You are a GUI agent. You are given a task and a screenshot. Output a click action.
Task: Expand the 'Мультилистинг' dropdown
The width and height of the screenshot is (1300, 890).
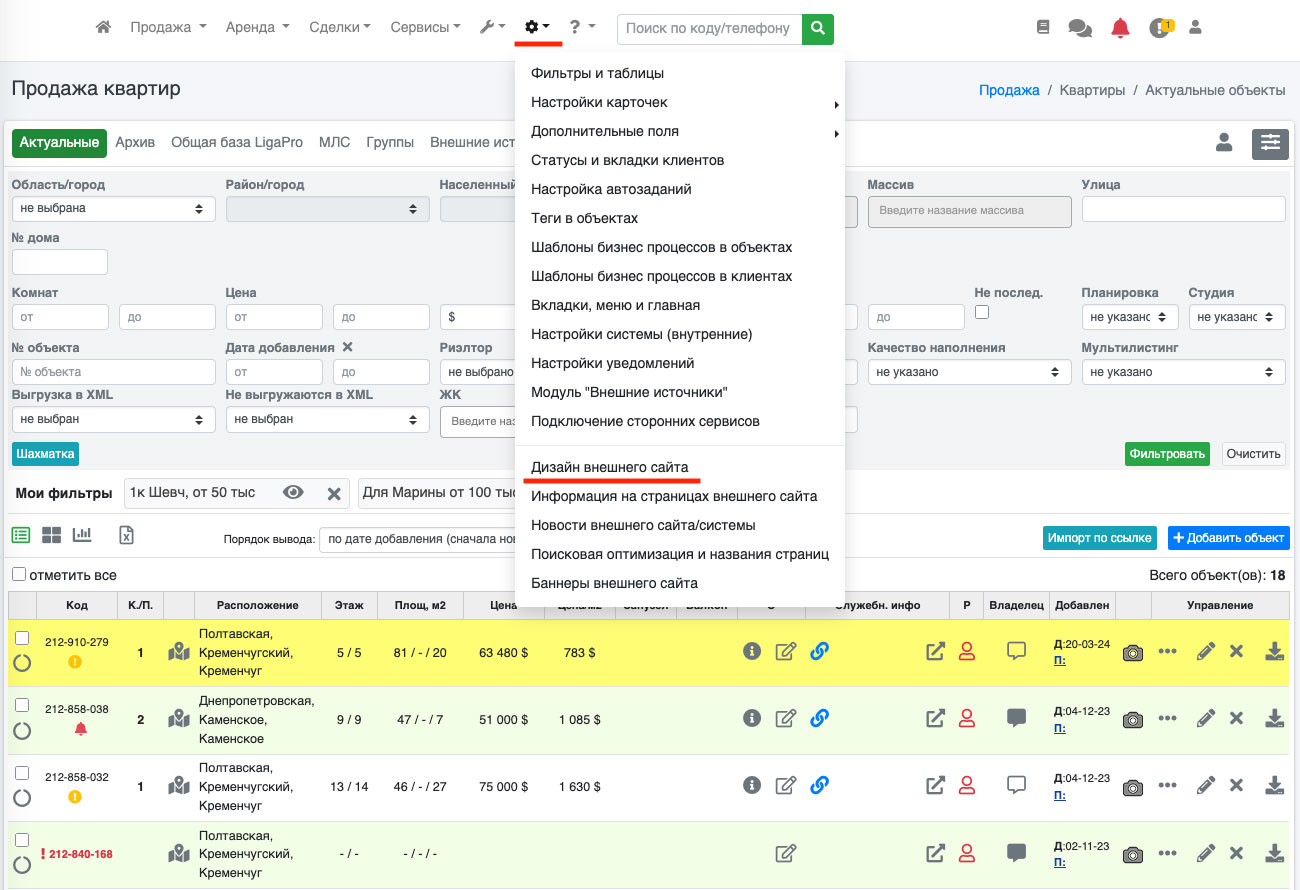click(x=1183, y=372)
